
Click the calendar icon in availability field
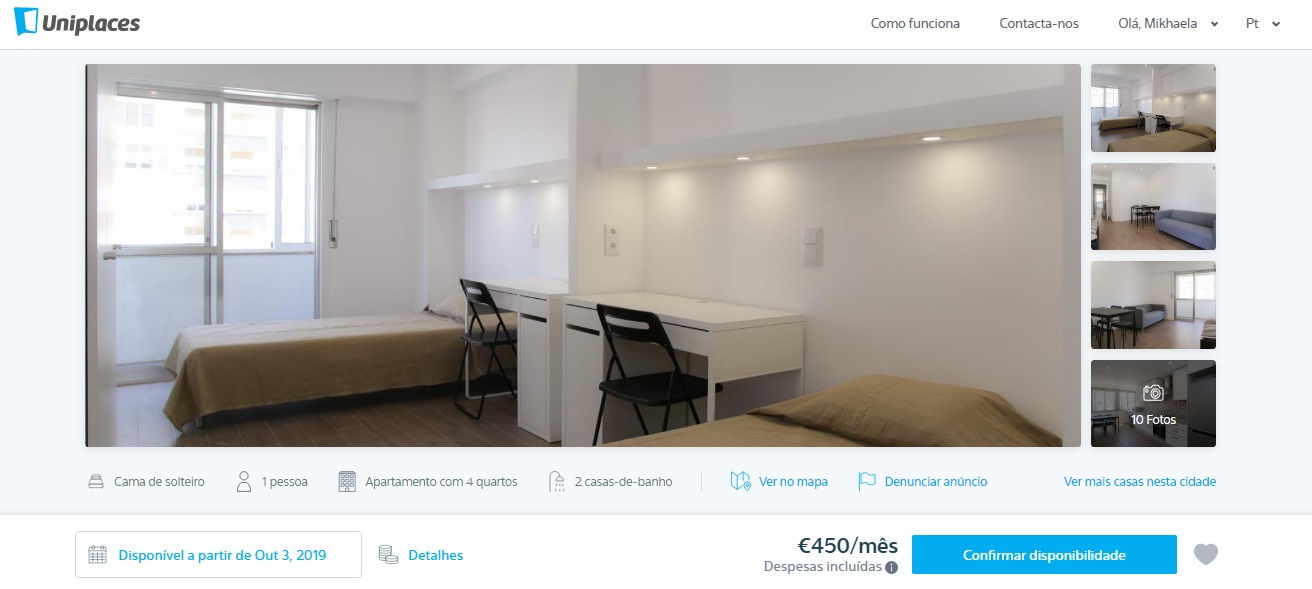(97, 555)
